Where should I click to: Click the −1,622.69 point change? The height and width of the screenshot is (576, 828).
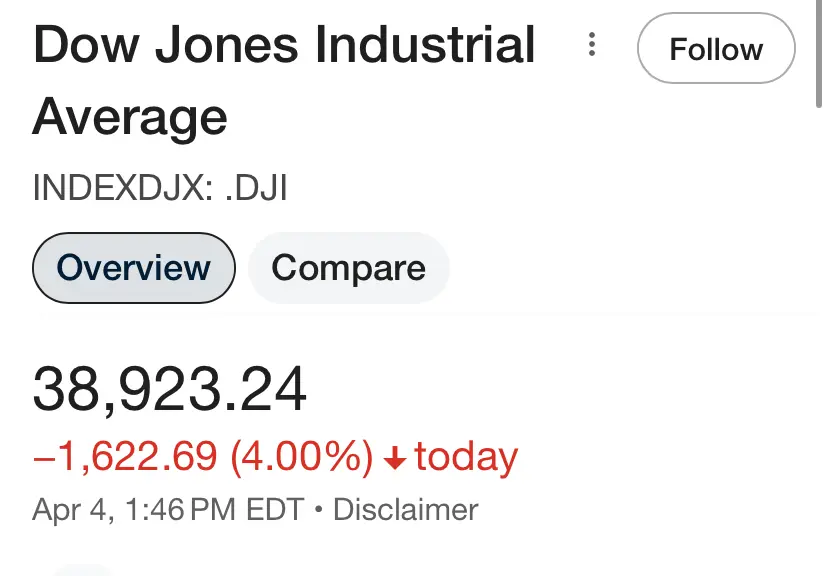pyautogui.click(x=125, y=457)
